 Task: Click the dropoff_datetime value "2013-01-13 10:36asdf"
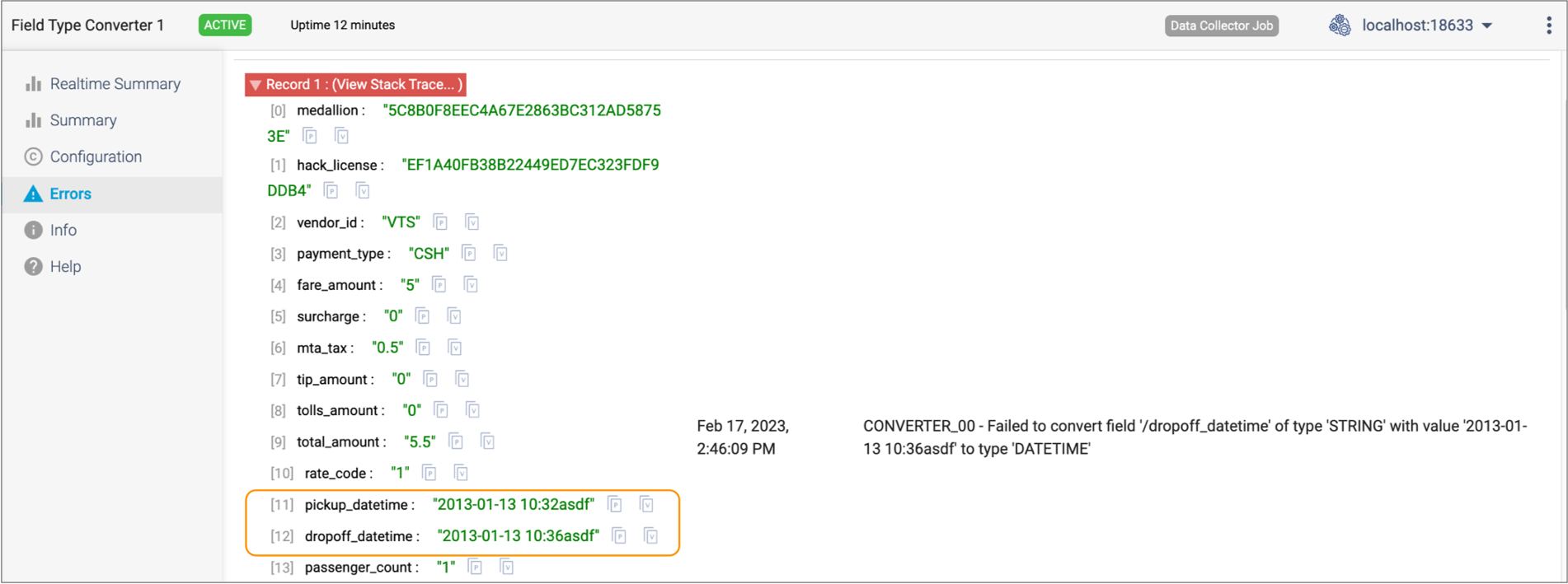[x=519, y=536]
